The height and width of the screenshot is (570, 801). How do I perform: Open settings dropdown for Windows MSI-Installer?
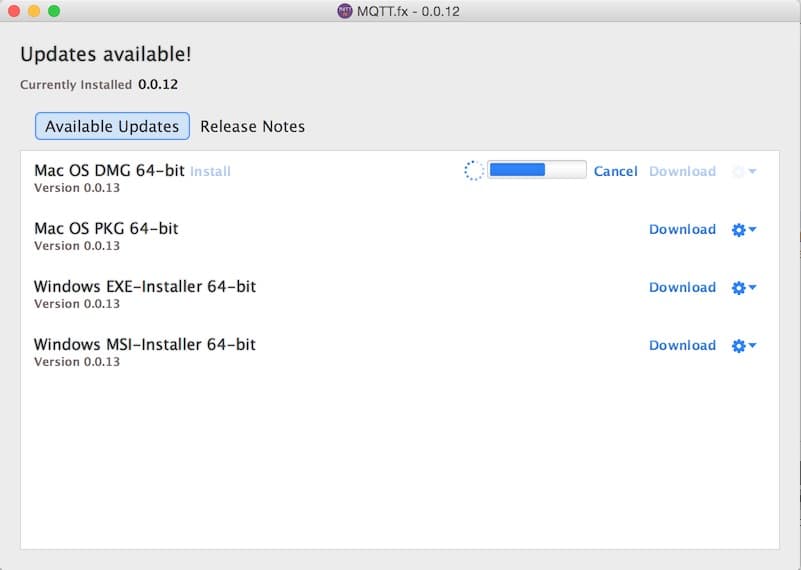(743, 345)
